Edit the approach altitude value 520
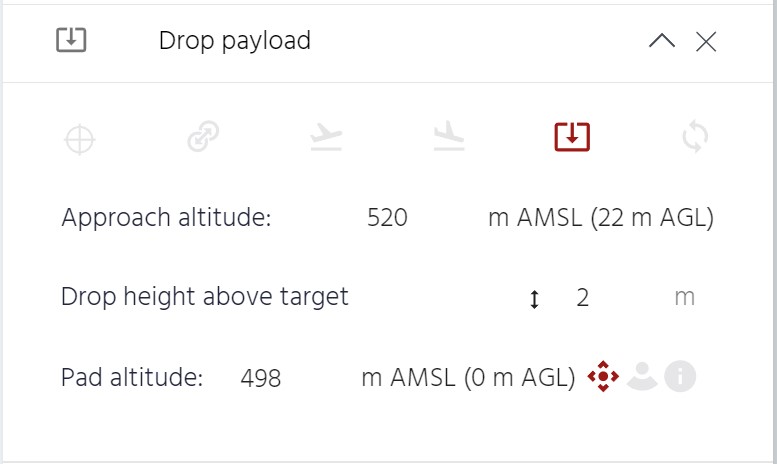Image resolution: width=777 pixels, height=464 pixels. (388, 218)
